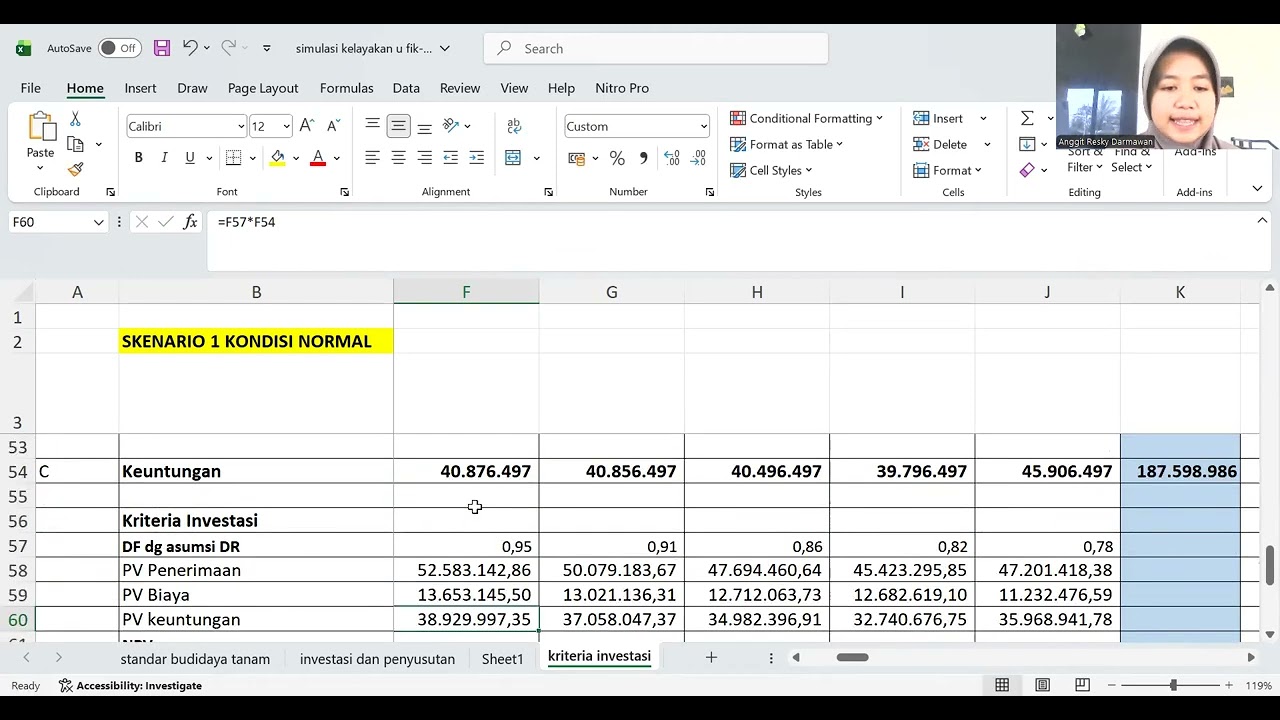Switch to the Insert tab

pyautogui.click(x=140, y=88)
